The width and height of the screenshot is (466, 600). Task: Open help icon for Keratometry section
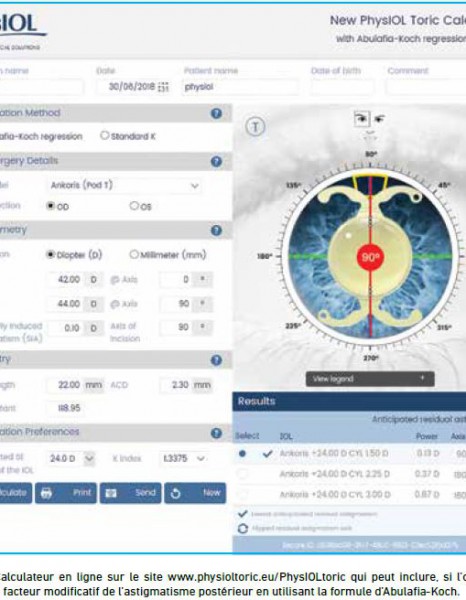point(216,230)
